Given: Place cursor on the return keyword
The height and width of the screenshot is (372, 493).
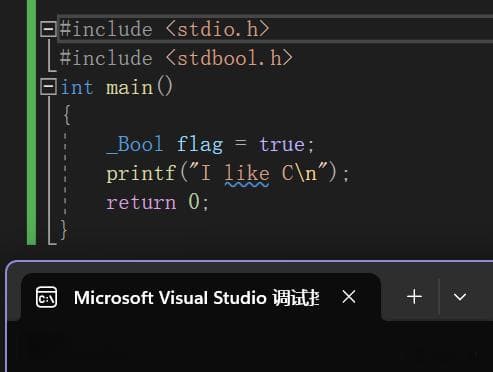Looking at the screenshot, I should [x=141, y=203].
